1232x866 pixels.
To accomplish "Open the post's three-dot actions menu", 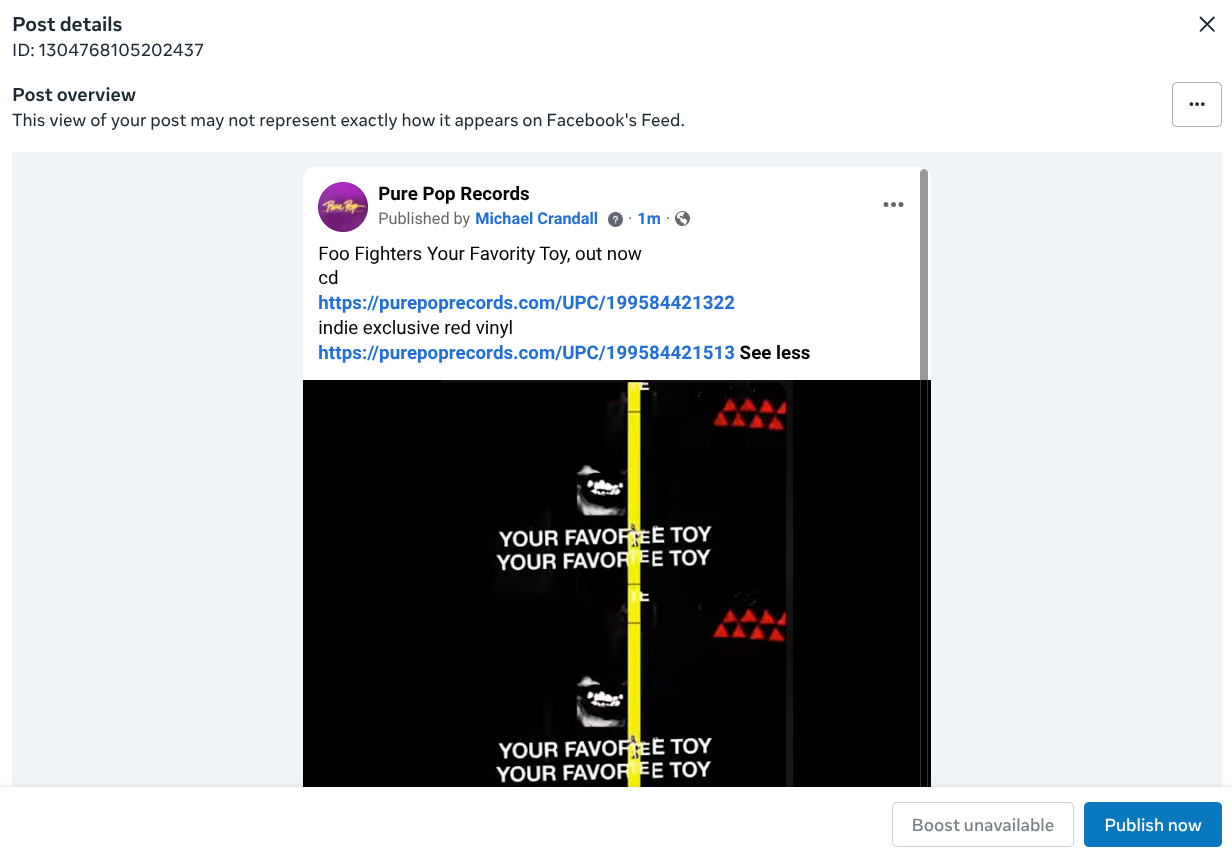I will [x=893, y=205].
